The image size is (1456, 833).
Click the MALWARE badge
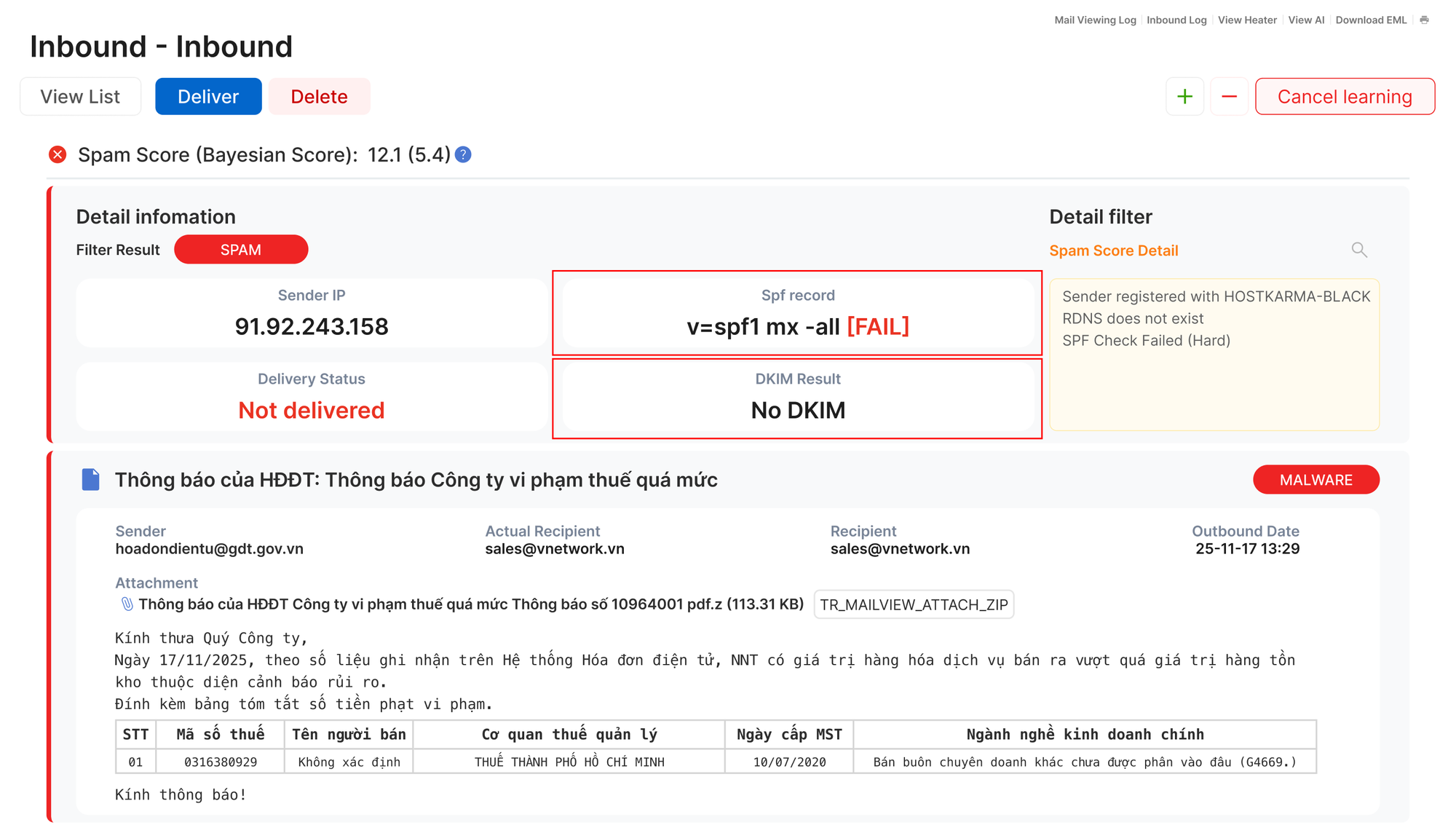click(1315, 479)
